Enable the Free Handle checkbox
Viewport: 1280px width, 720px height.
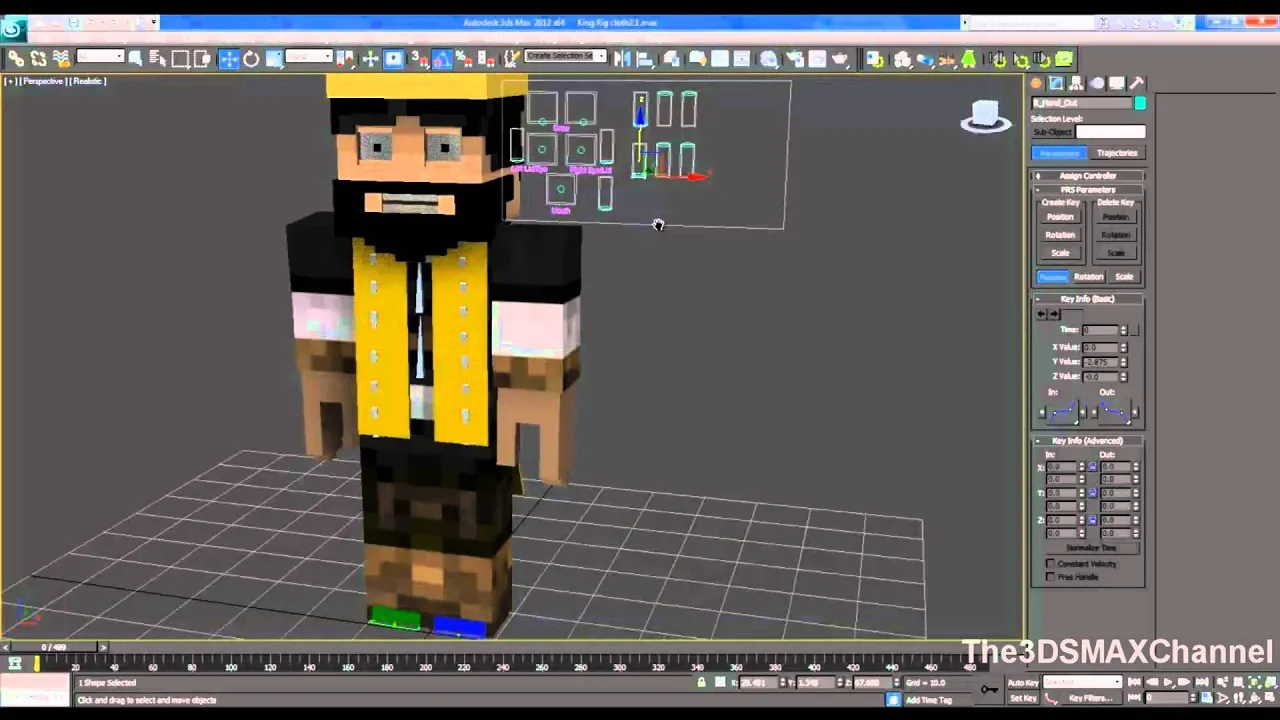point(1050,576)
